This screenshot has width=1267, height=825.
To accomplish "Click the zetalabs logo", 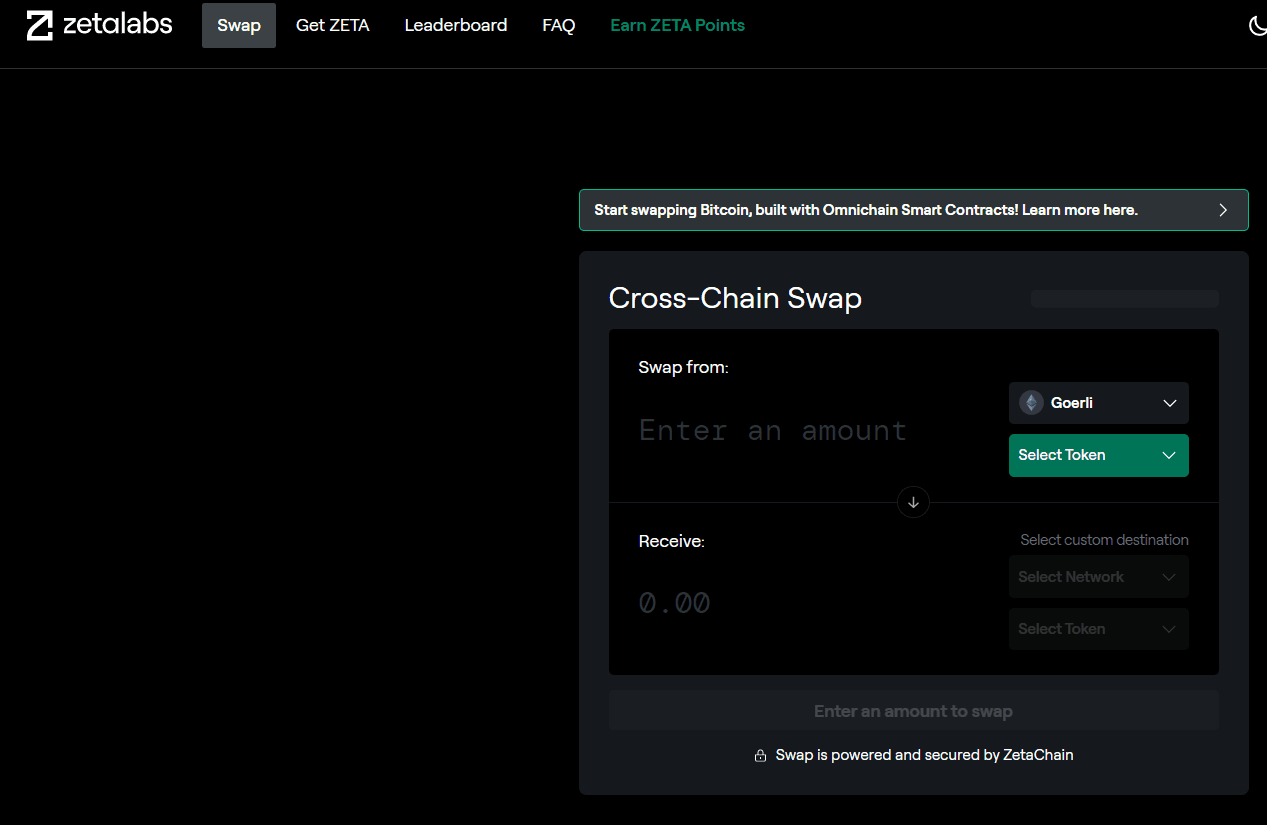I will 99,25.
